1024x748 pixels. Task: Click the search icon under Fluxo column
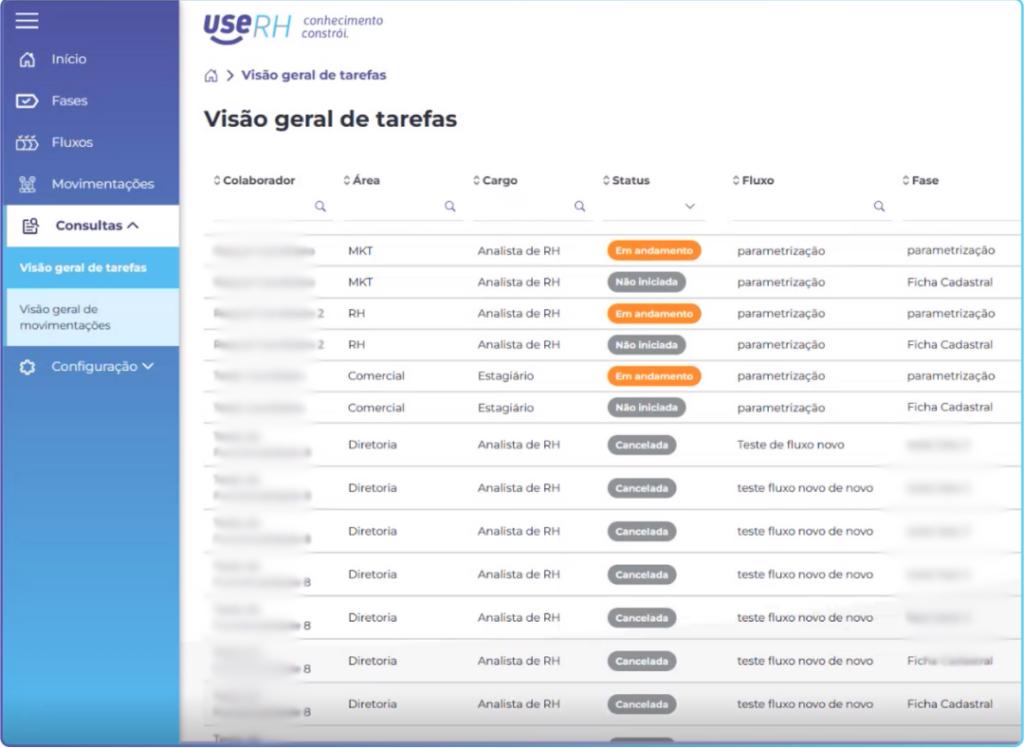pos(879,206)
